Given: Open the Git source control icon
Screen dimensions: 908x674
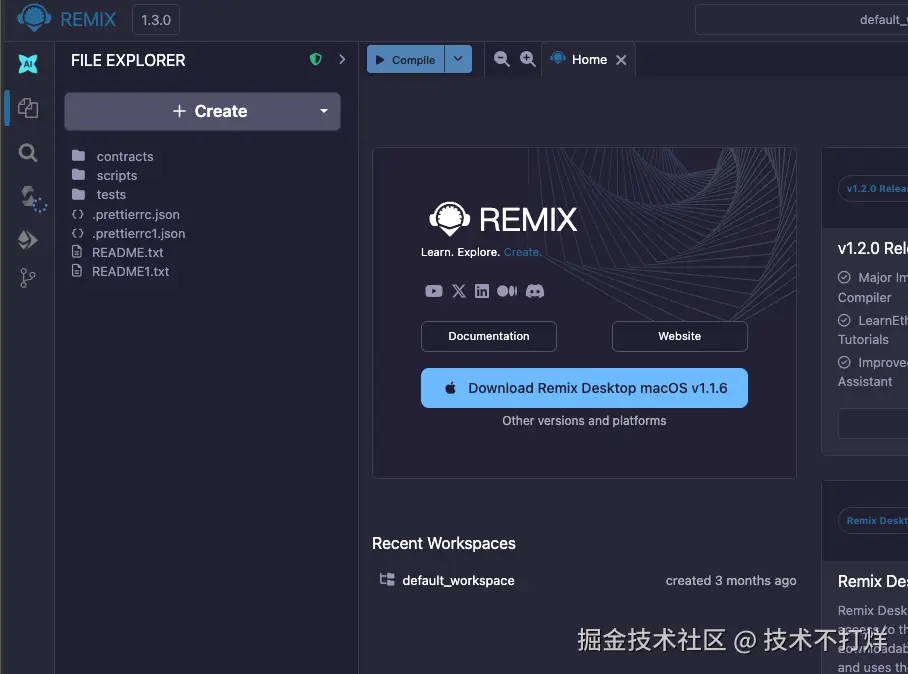Looking at the screenshot, I should [x=27, y=278].
